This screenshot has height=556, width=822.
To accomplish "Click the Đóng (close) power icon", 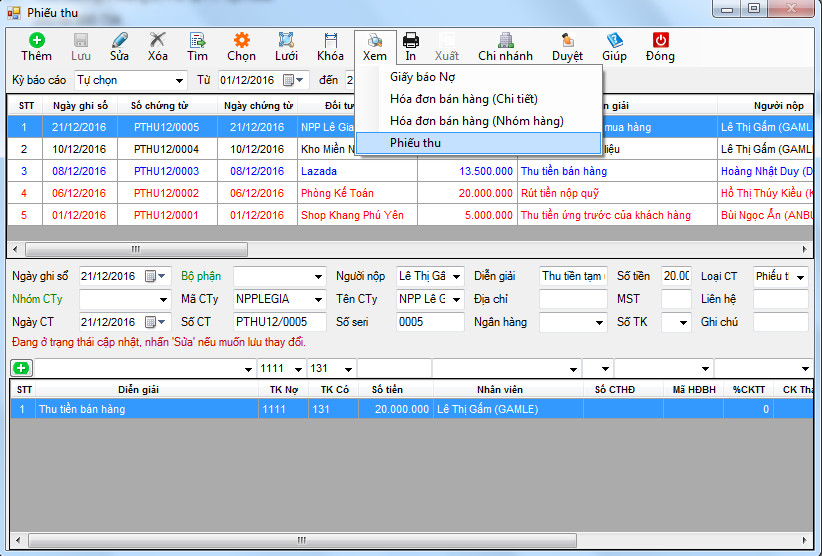I will pyautogui.click(x=660, y=40).
